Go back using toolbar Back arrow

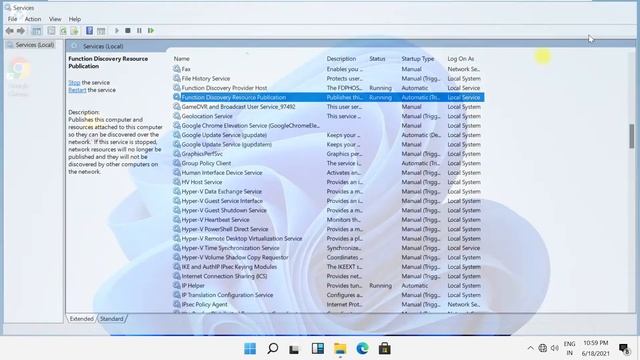[9, 31]
